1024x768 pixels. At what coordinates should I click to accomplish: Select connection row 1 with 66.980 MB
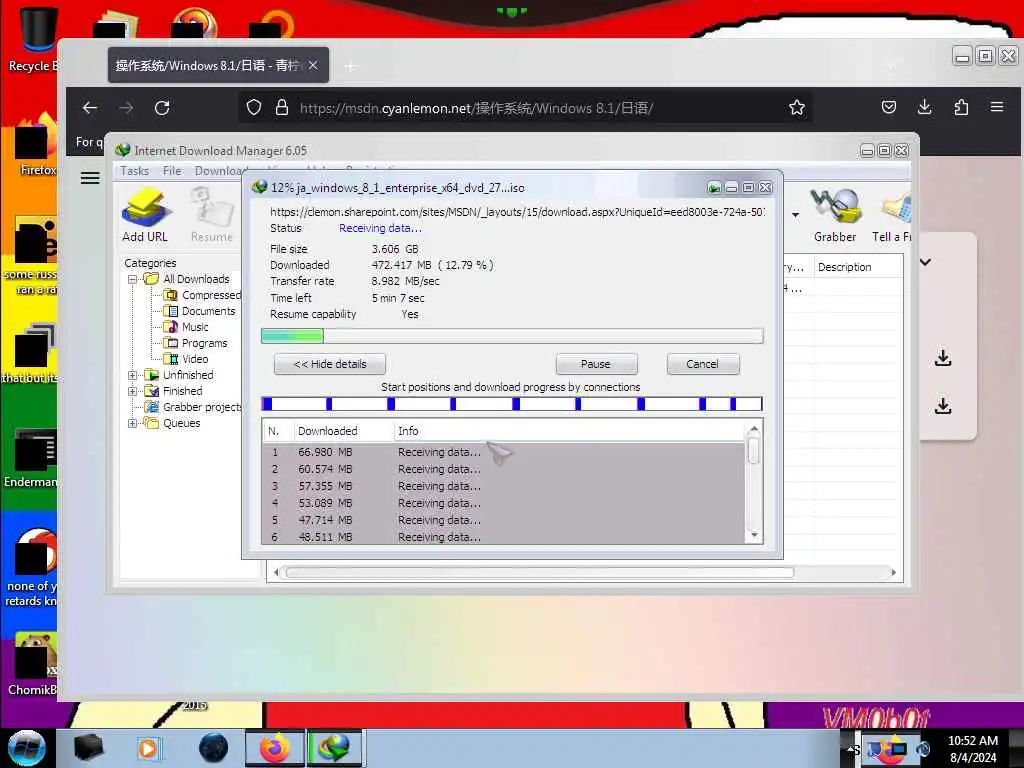(504, 452)
